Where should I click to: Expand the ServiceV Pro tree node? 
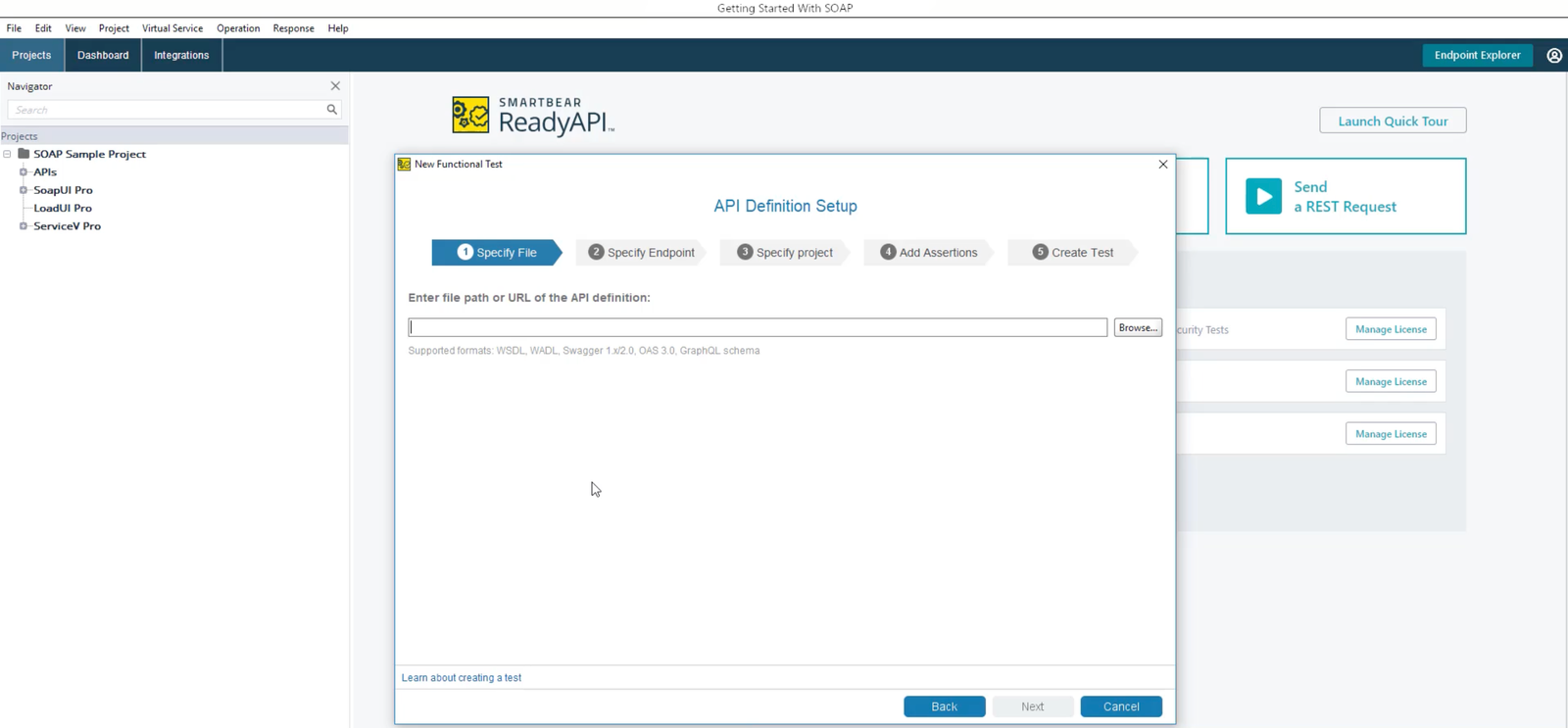[24, 226]
